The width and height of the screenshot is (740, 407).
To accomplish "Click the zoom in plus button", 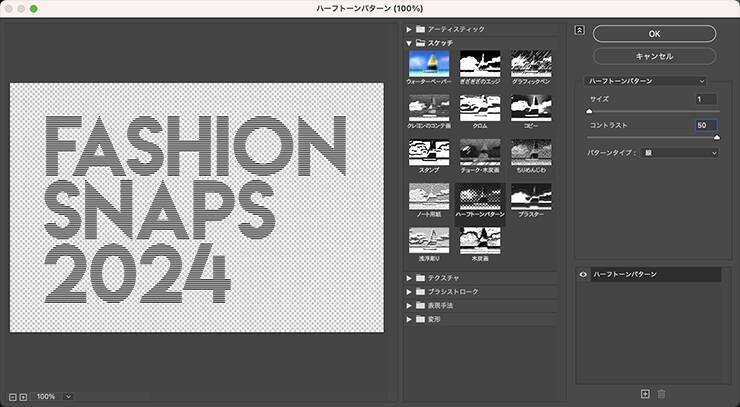I will pyautogui.click(x=23, y=397).
